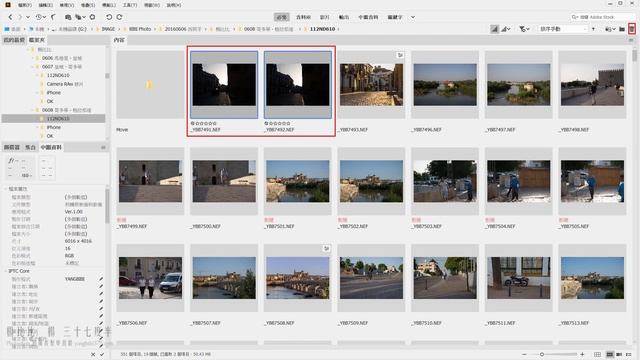The image size is (640, 360).
Task: Create a new folder via toolbar icon
Action: pyautogui.click(x=622, y=29)
